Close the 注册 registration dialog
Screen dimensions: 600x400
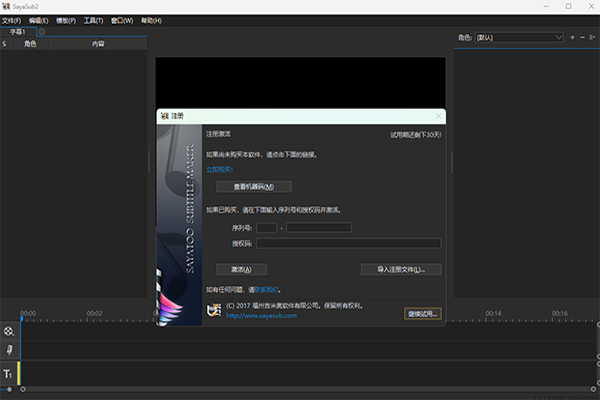438,116
